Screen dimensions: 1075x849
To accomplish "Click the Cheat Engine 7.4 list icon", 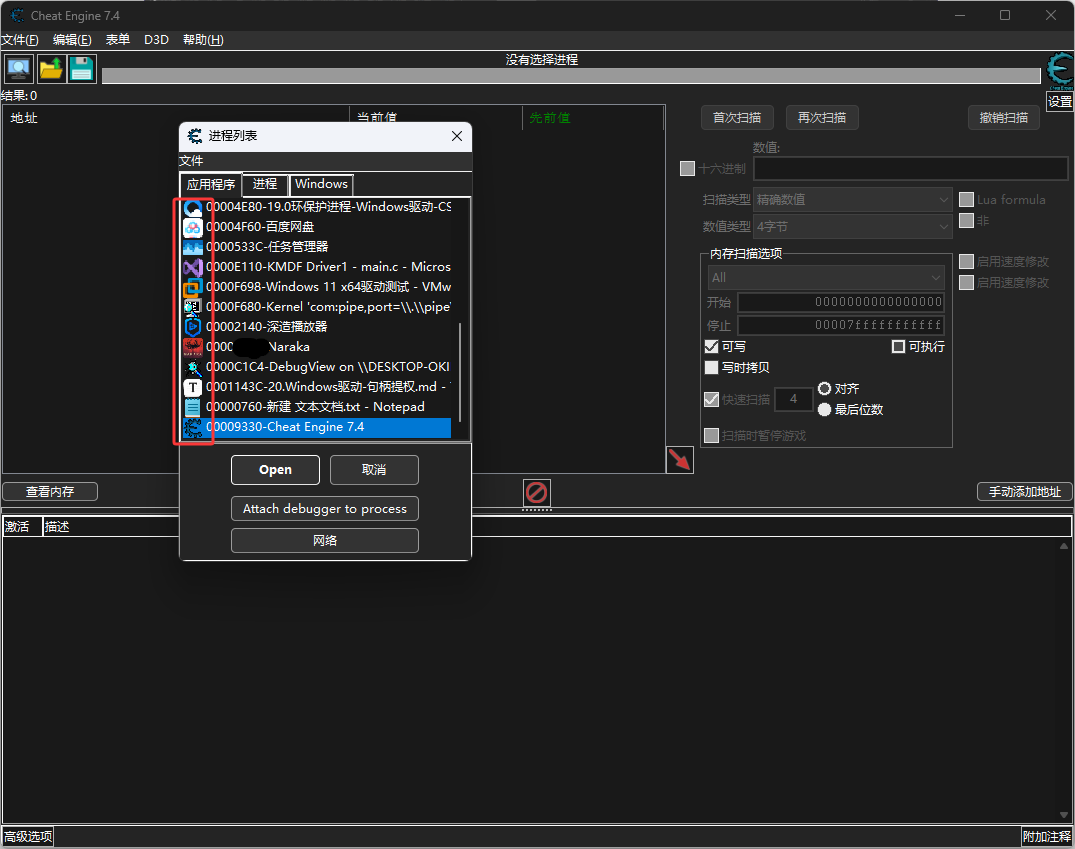I will (x=193, y=427).
